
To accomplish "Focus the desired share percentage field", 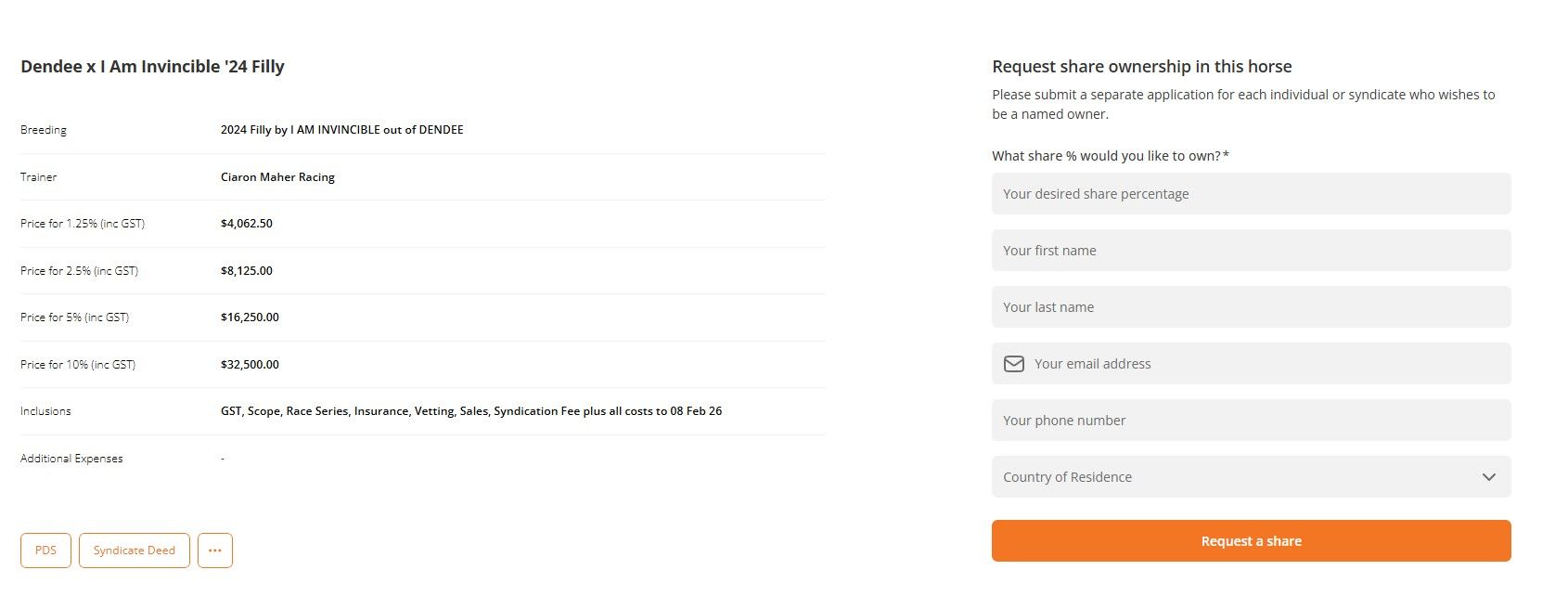I will point(1250,194).
